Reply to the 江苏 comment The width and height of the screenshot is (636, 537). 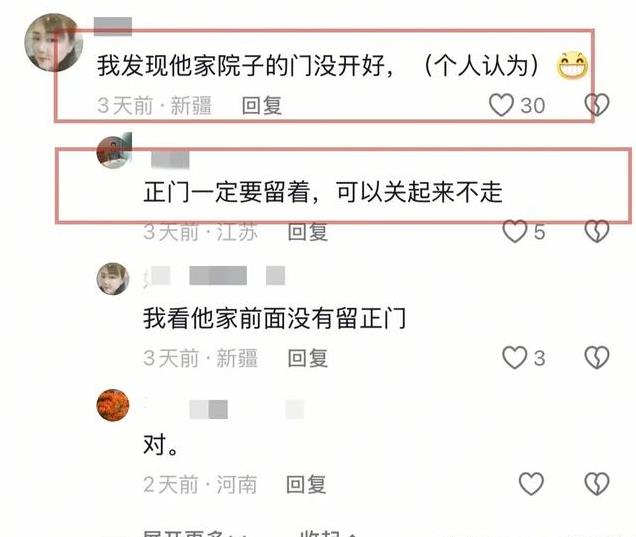click(x=307, y=232)
